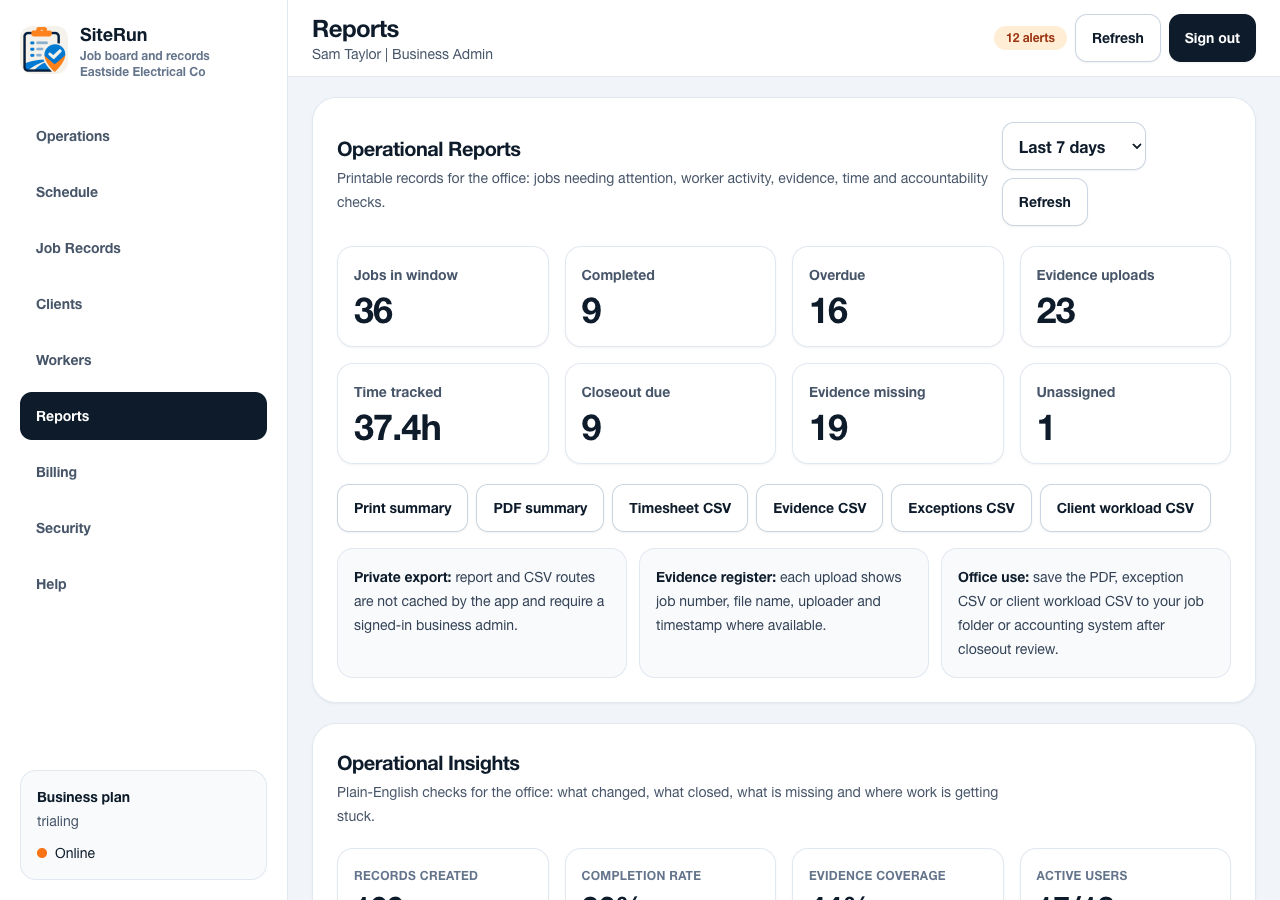The image size is (1280, 900).
Task: Click the Evidence missing card
Action: (898, 414)
